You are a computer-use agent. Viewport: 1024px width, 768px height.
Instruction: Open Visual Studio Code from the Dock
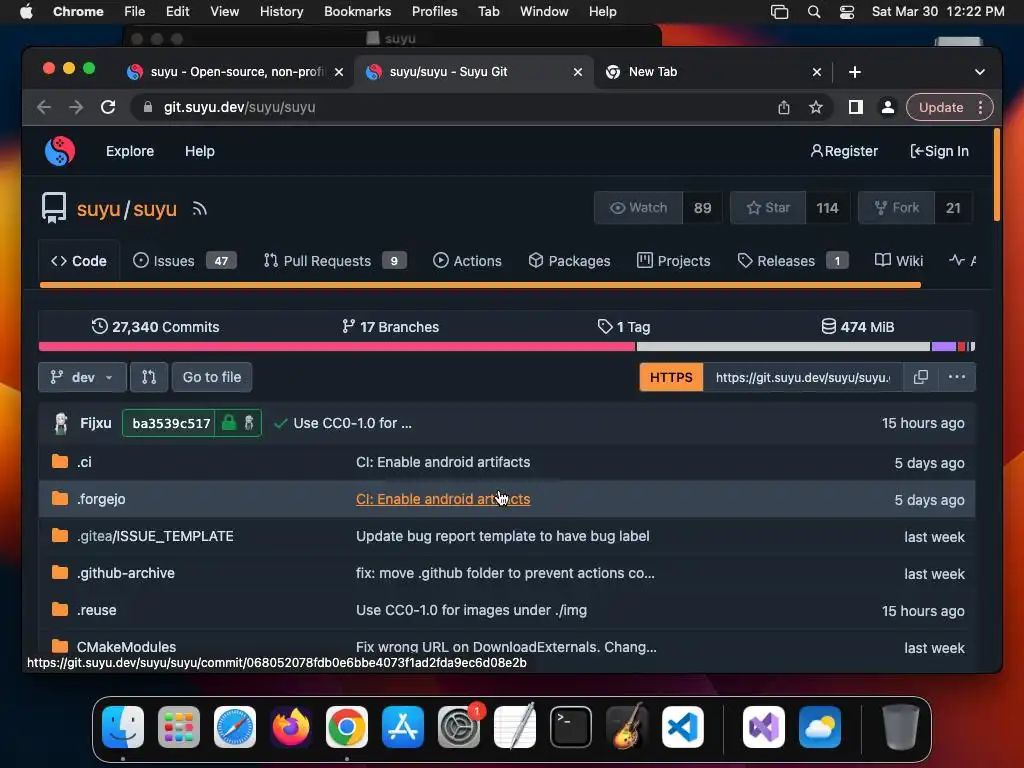683,727
